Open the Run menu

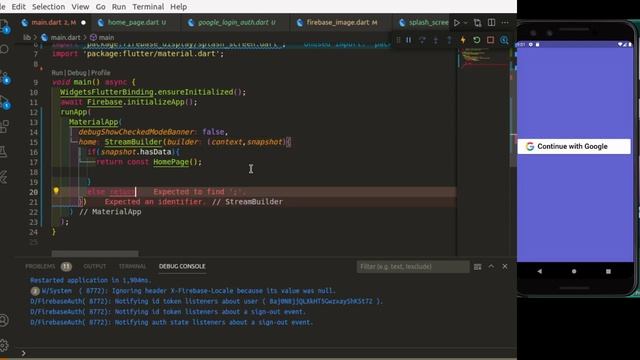(119, 7)
